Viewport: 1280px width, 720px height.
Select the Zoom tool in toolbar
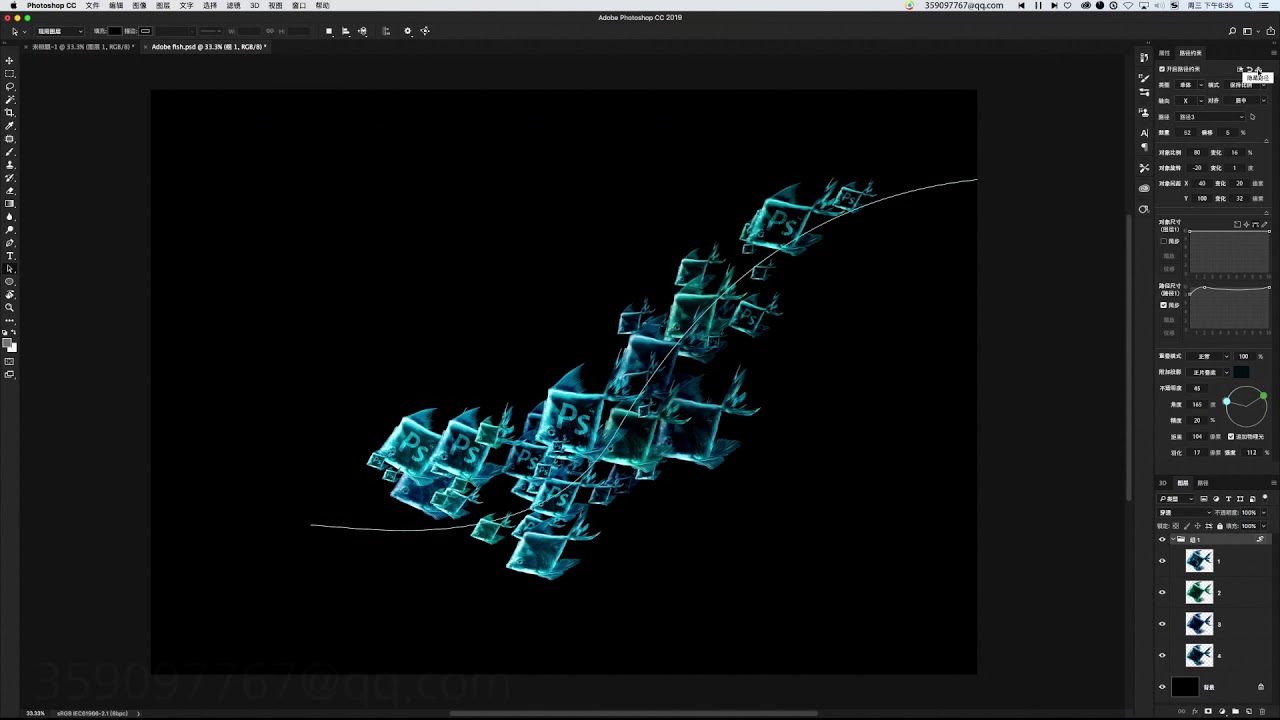10,308
